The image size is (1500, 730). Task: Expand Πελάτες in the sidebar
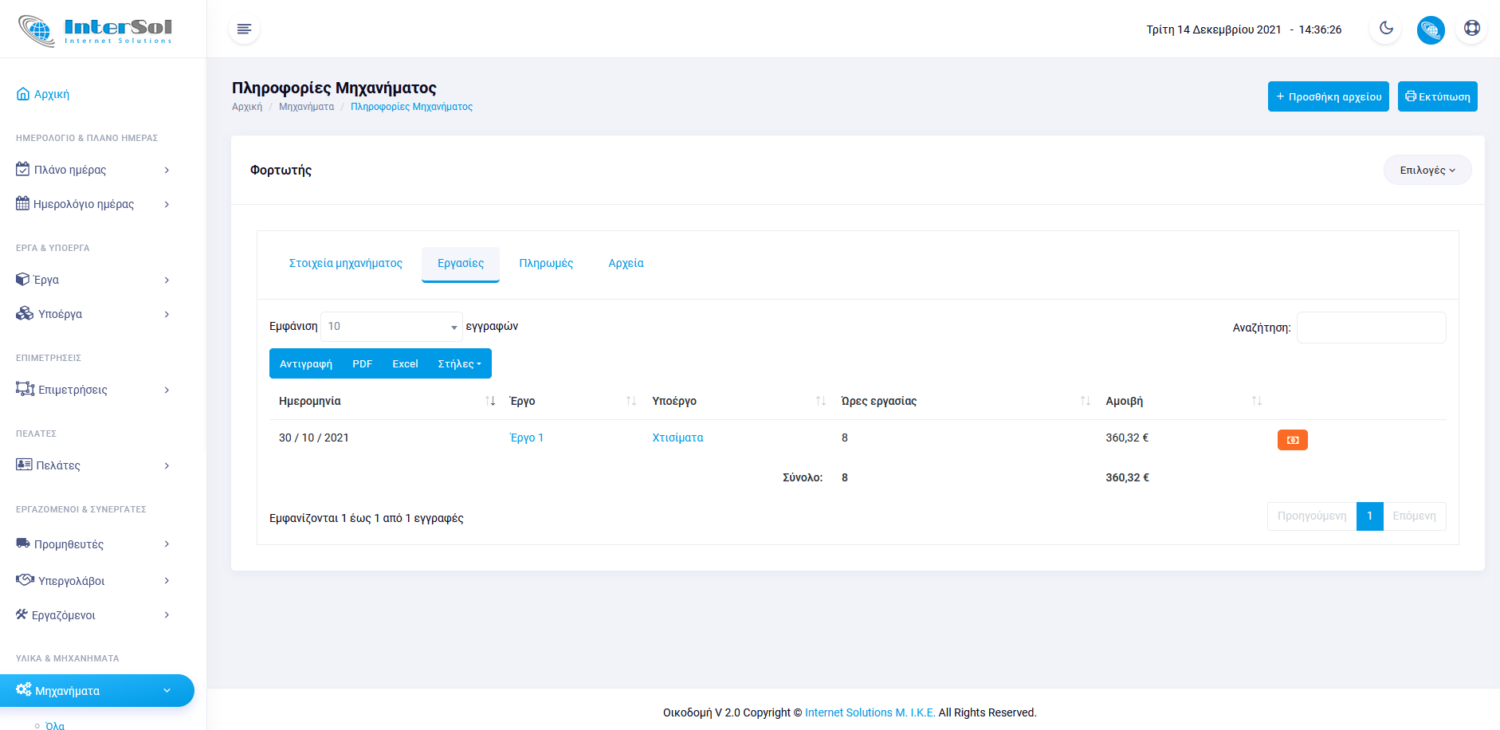coord(95,465)
